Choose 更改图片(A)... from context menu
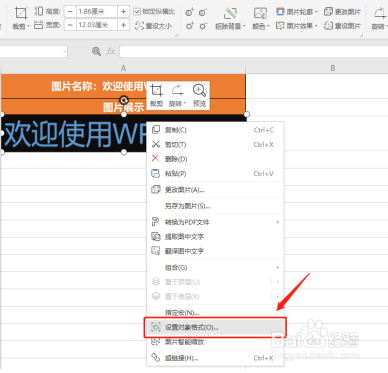The width and height of the screenshot is (388, 373). point(215,190)
